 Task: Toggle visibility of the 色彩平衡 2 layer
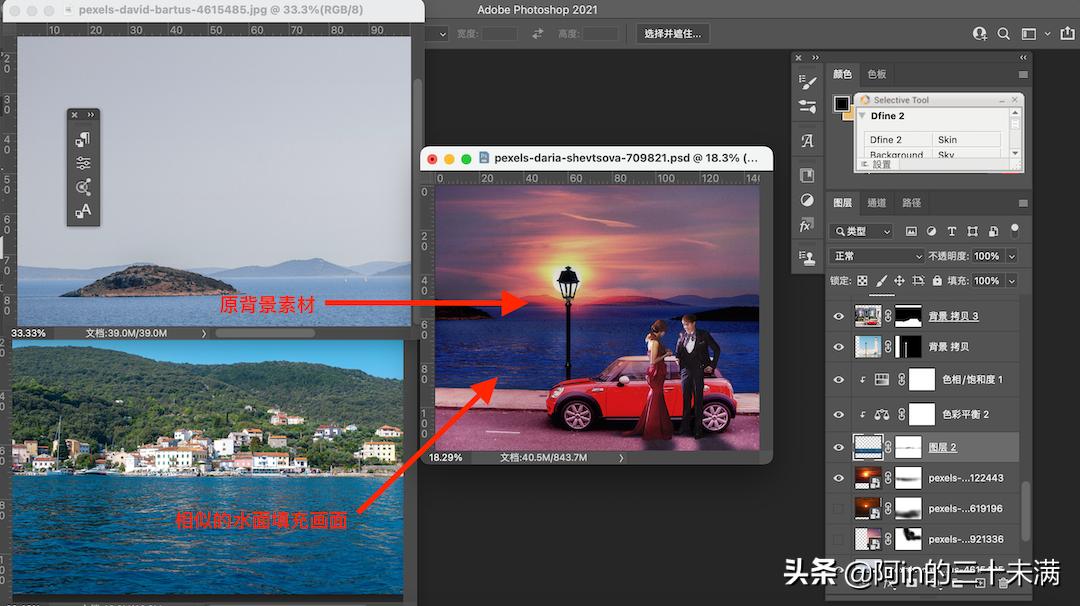coord(838,414)
